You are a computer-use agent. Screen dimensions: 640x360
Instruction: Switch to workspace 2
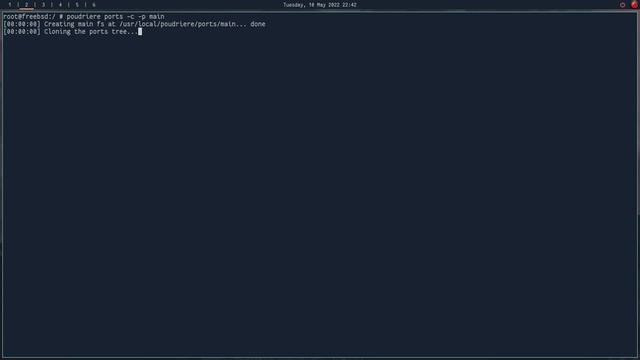27,5
